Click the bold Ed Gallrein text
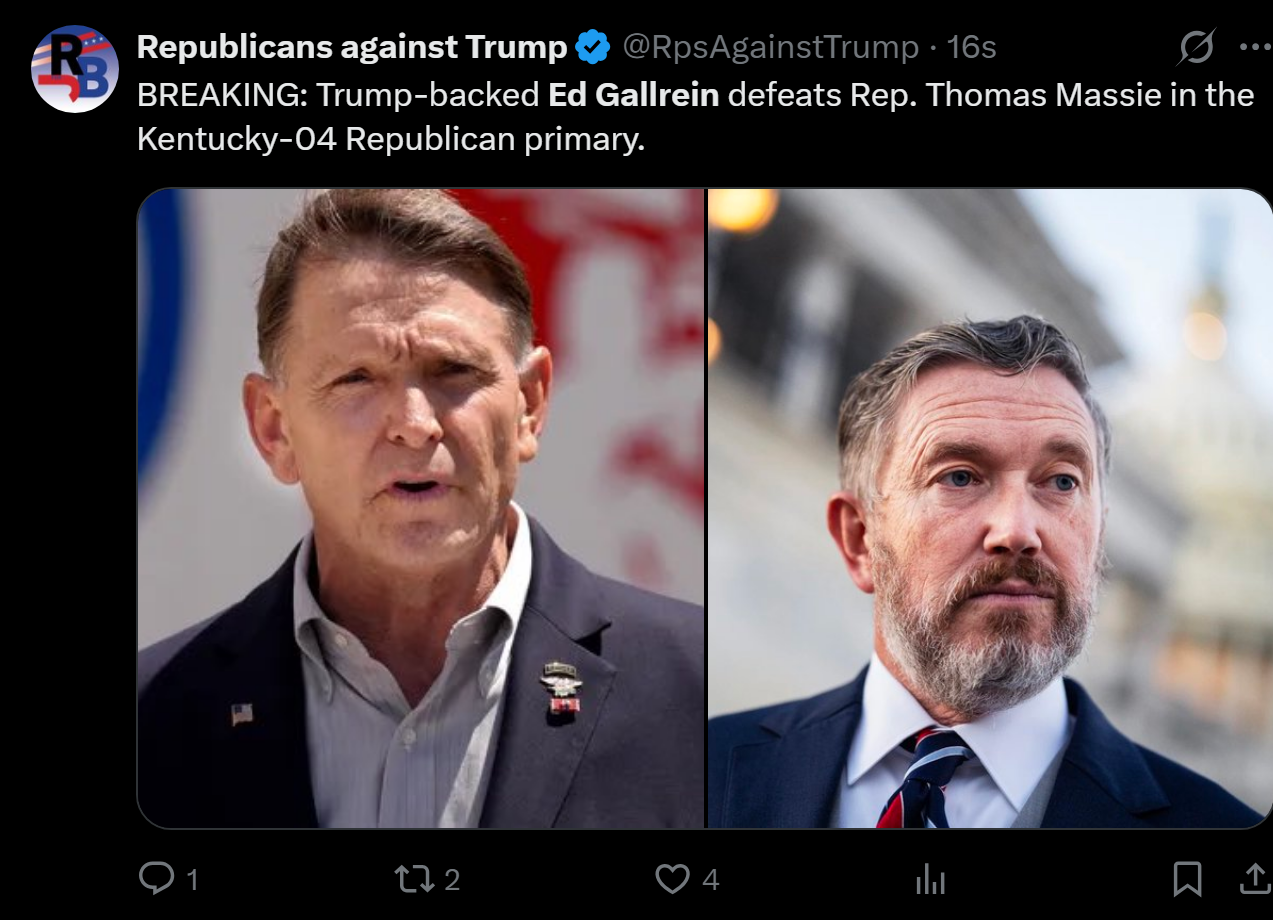 (634, 95)
